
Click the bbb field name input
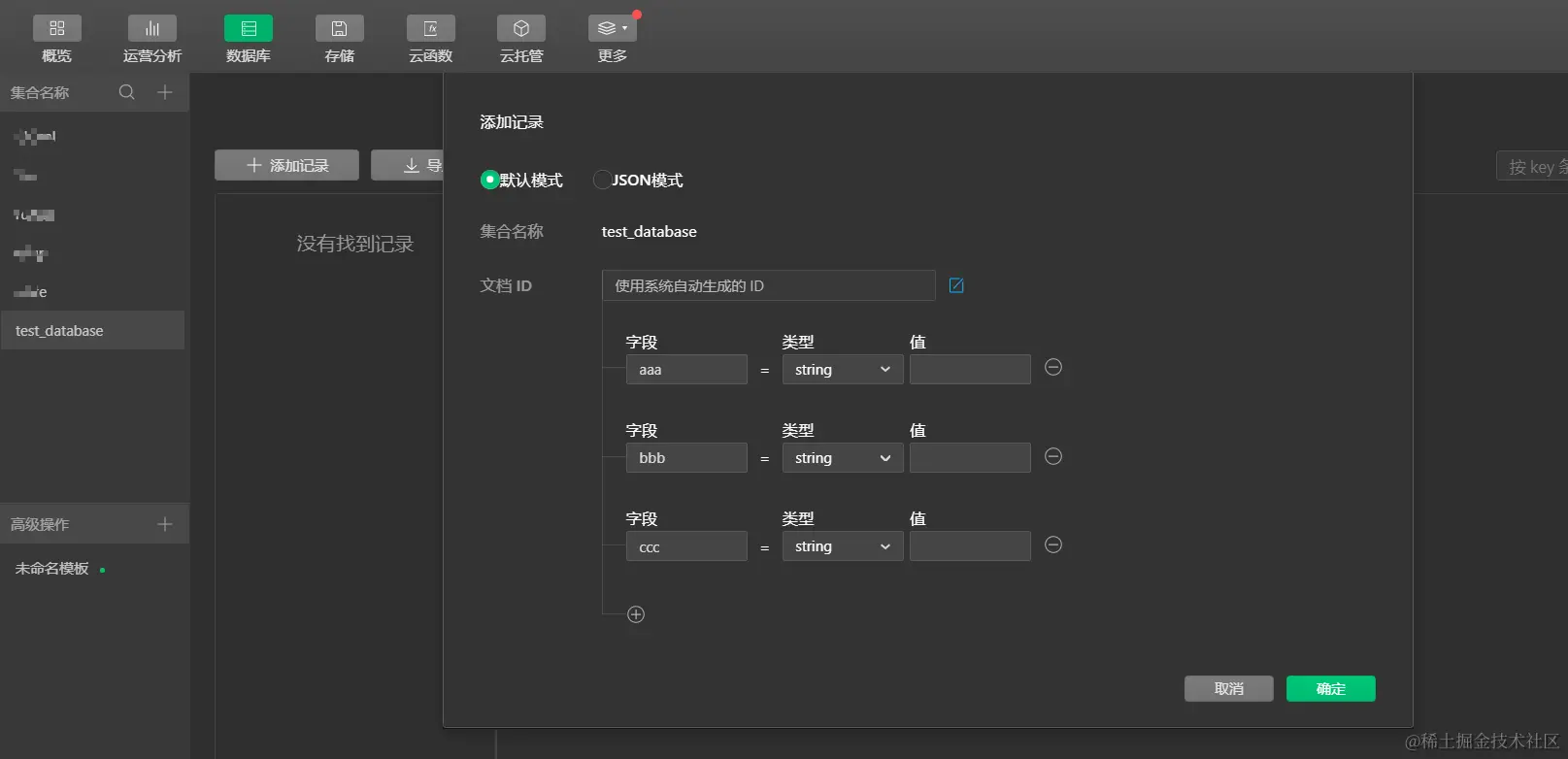coord(686,458)
